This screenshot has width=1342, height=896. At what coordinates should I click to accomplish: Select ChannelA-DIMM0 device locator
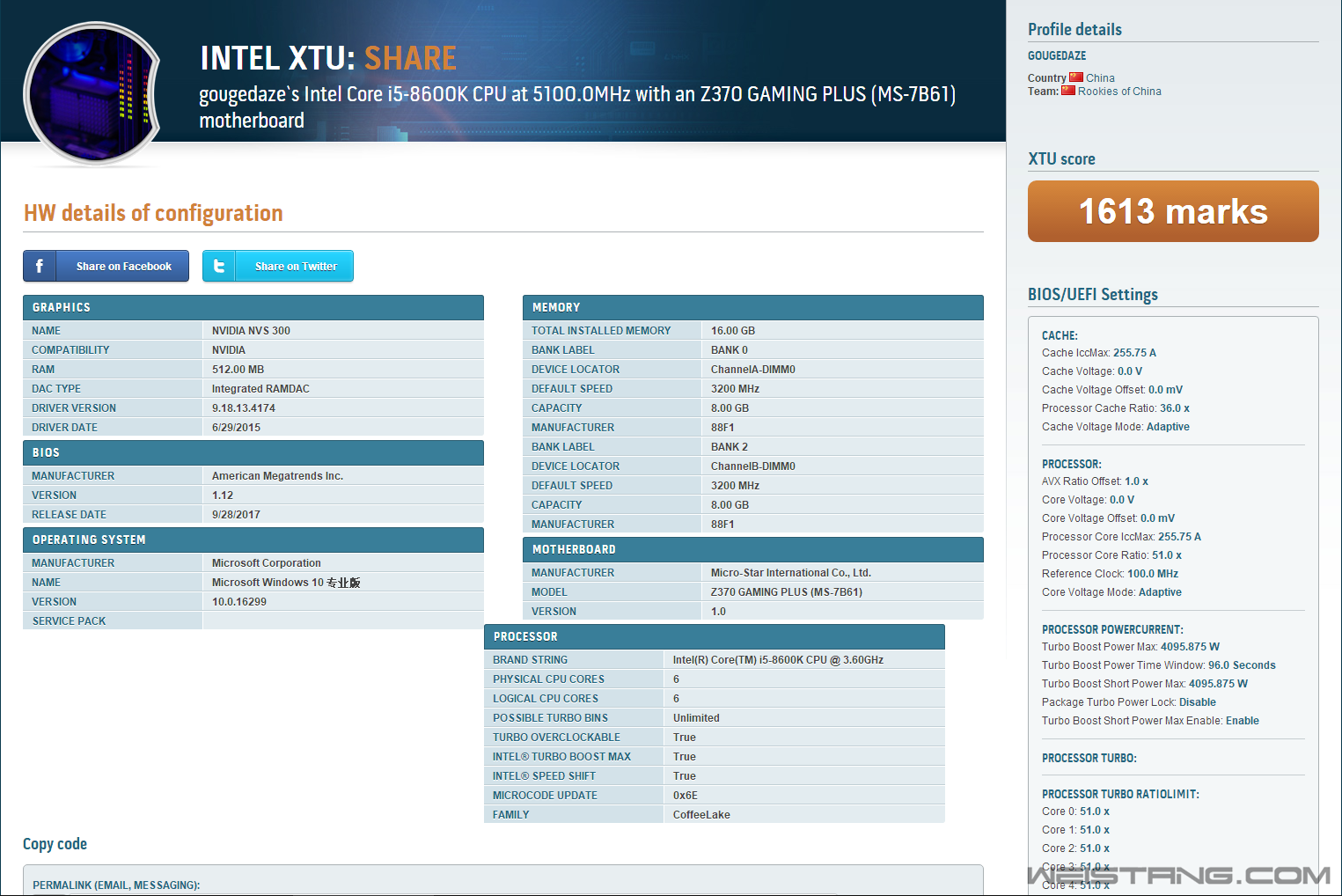point(753,370)
